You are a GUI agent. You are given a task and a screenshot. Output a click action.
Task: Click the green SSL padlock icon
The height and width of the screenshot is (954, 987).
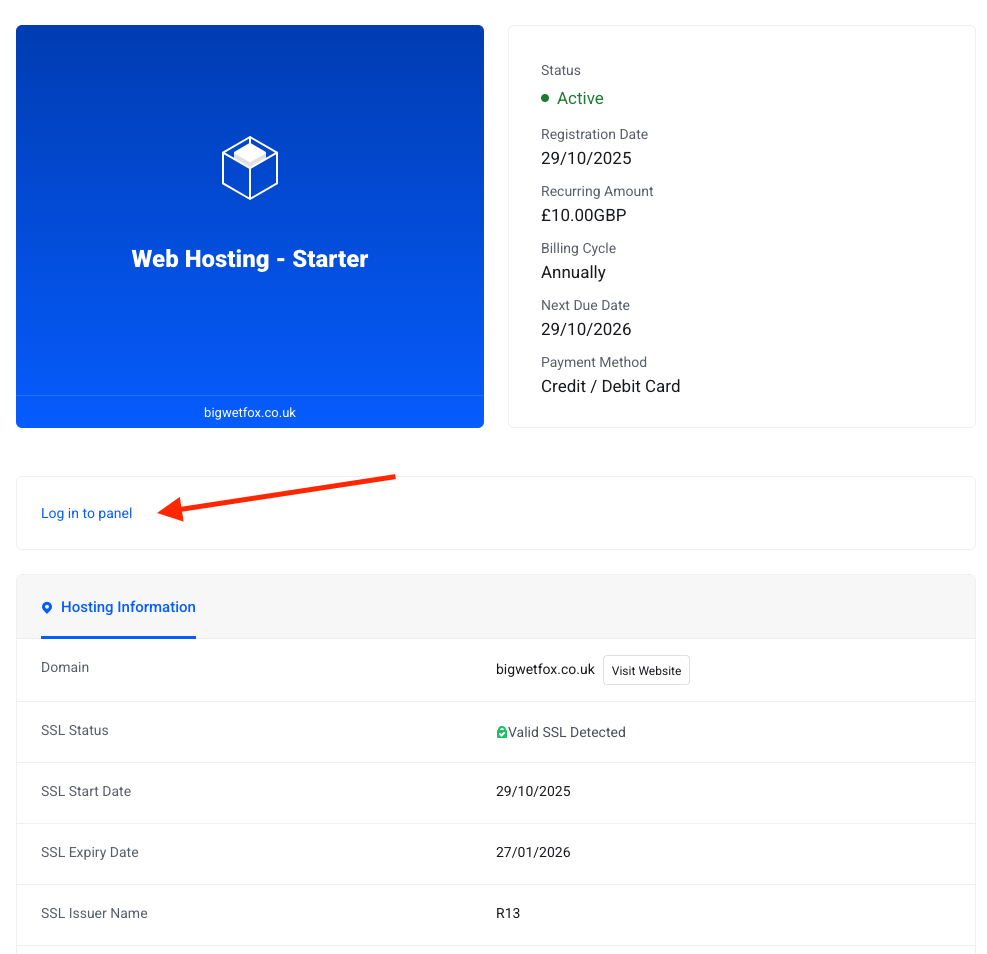[x=502, y=732]
